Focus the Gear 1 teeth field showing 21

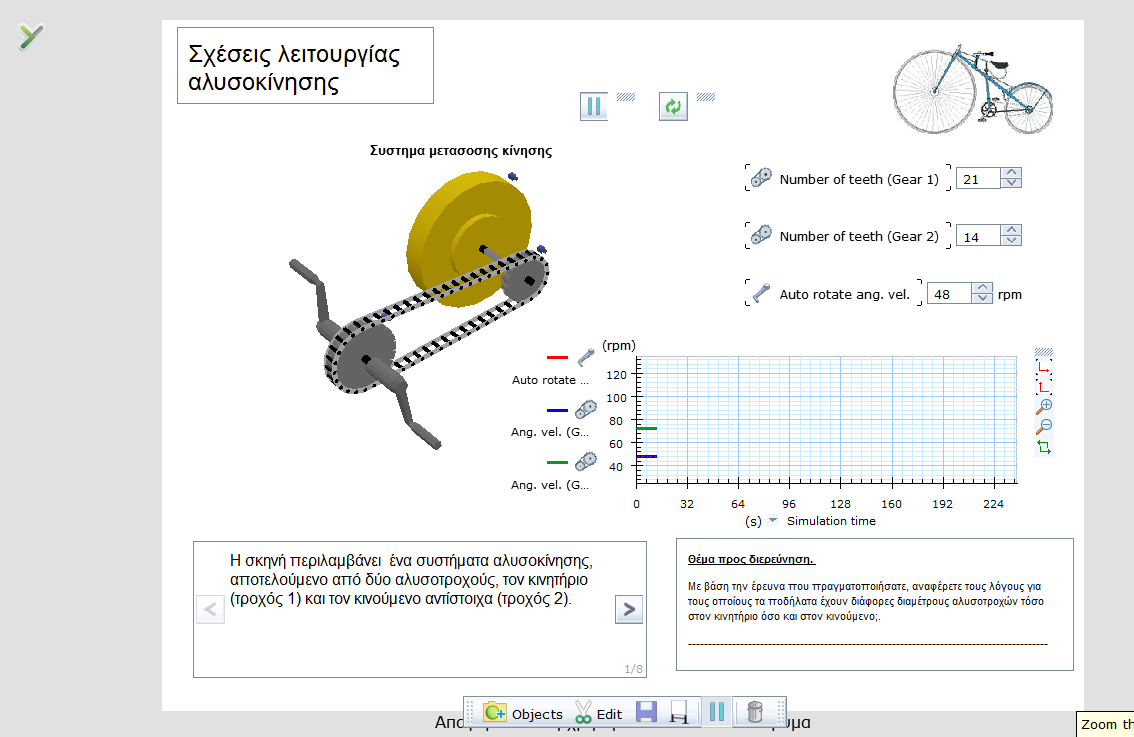(x=979, y=179)
